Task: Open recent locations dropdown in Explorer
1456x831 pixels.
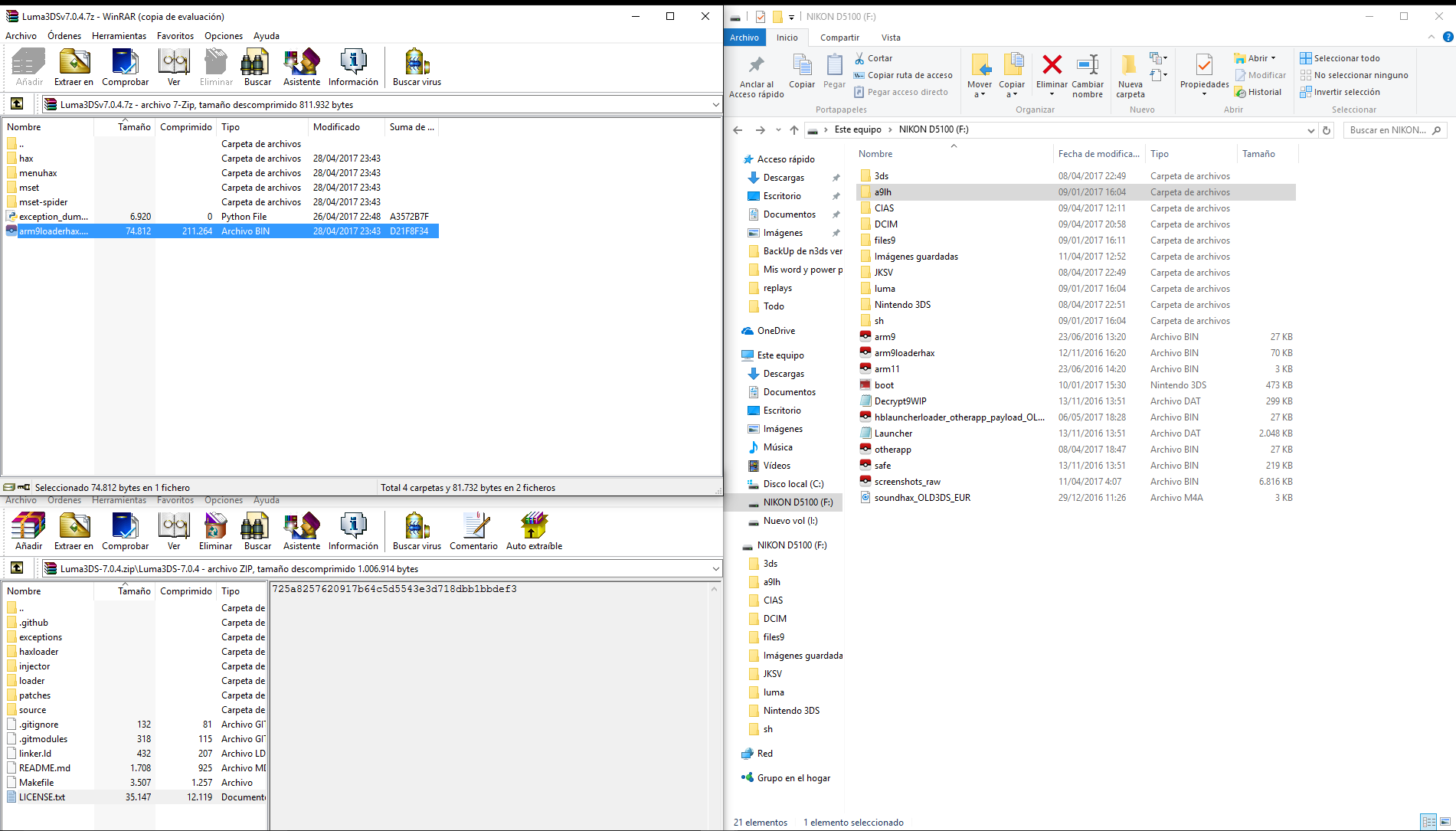Action: click(778, 130)
